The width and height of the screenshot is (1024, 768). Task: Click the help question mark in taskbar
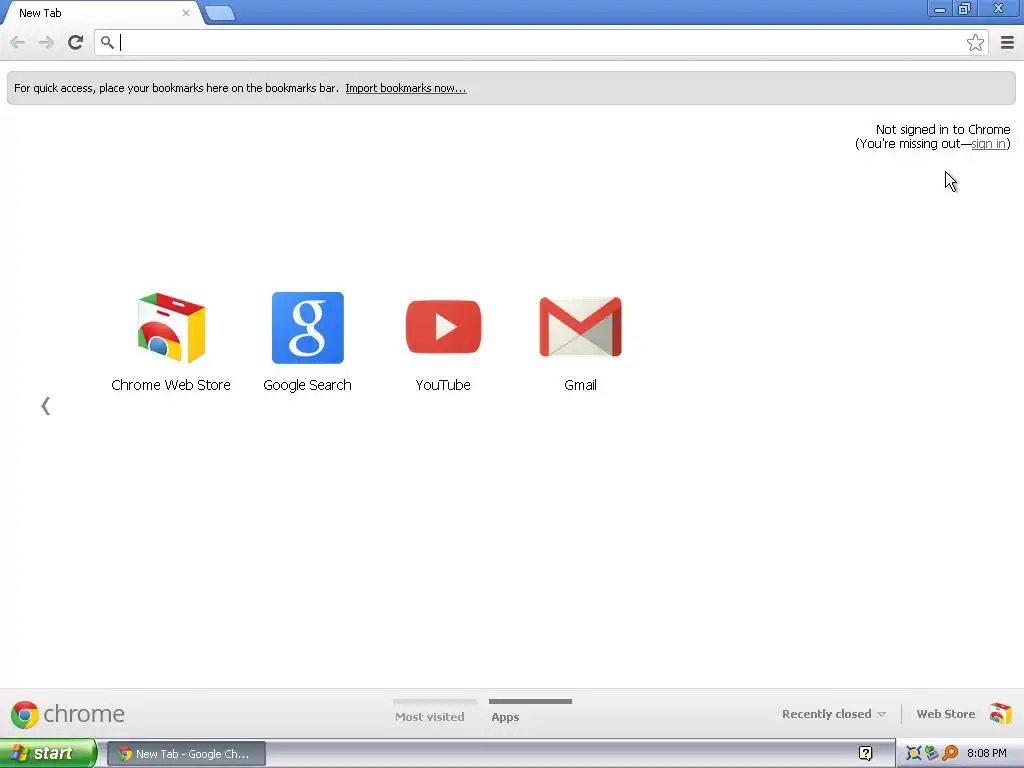click(865, 754)
